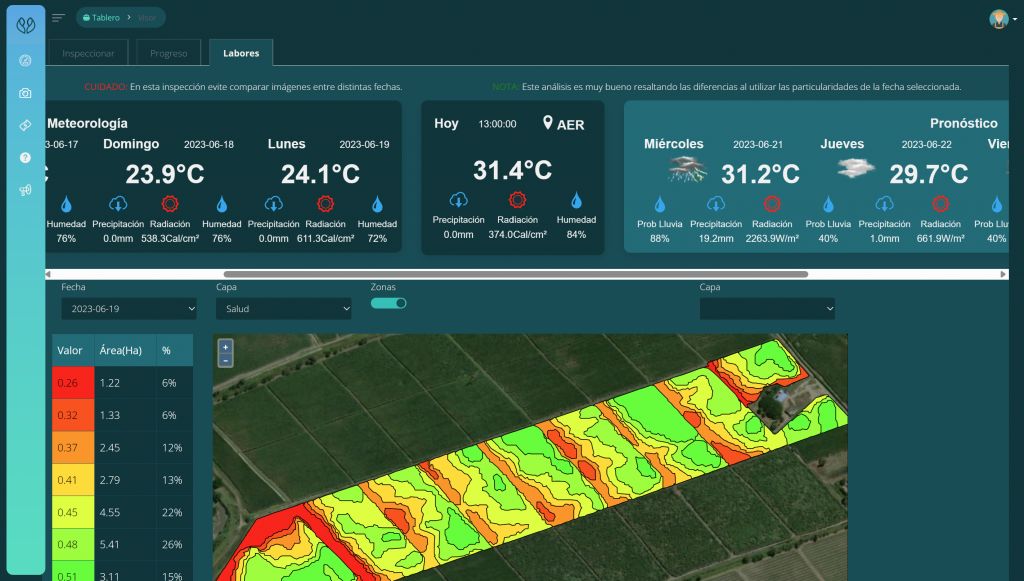1024x581 pixels.
Task: Open the empty second Capa dropdown
Action: [767, 309]
